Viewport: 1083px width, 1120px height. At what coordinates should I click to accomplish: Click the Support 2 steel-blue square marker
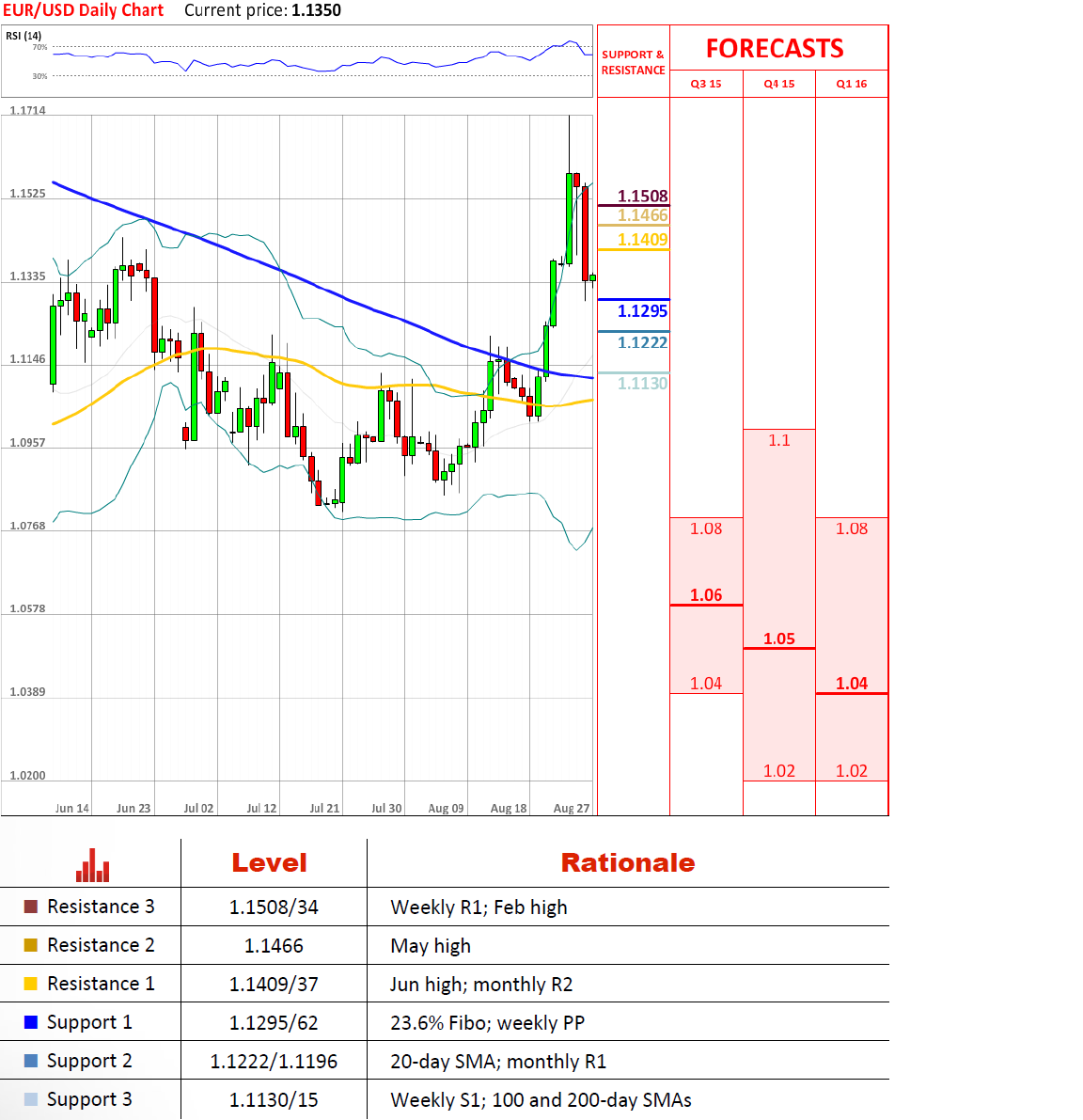31,1061
